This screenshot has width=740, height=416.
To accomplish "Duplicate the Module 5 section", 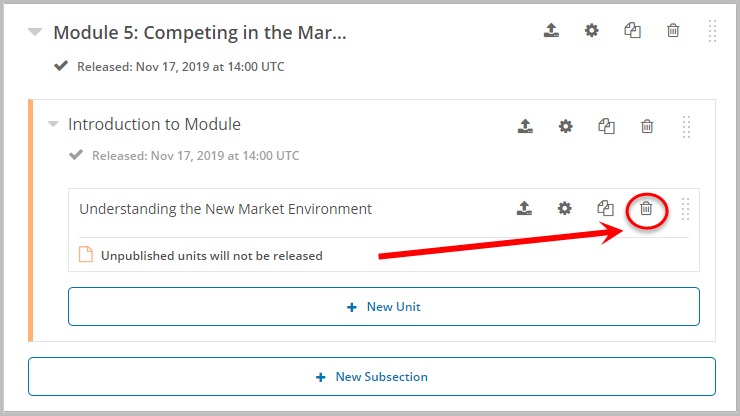I will click(x=632, y=31).
